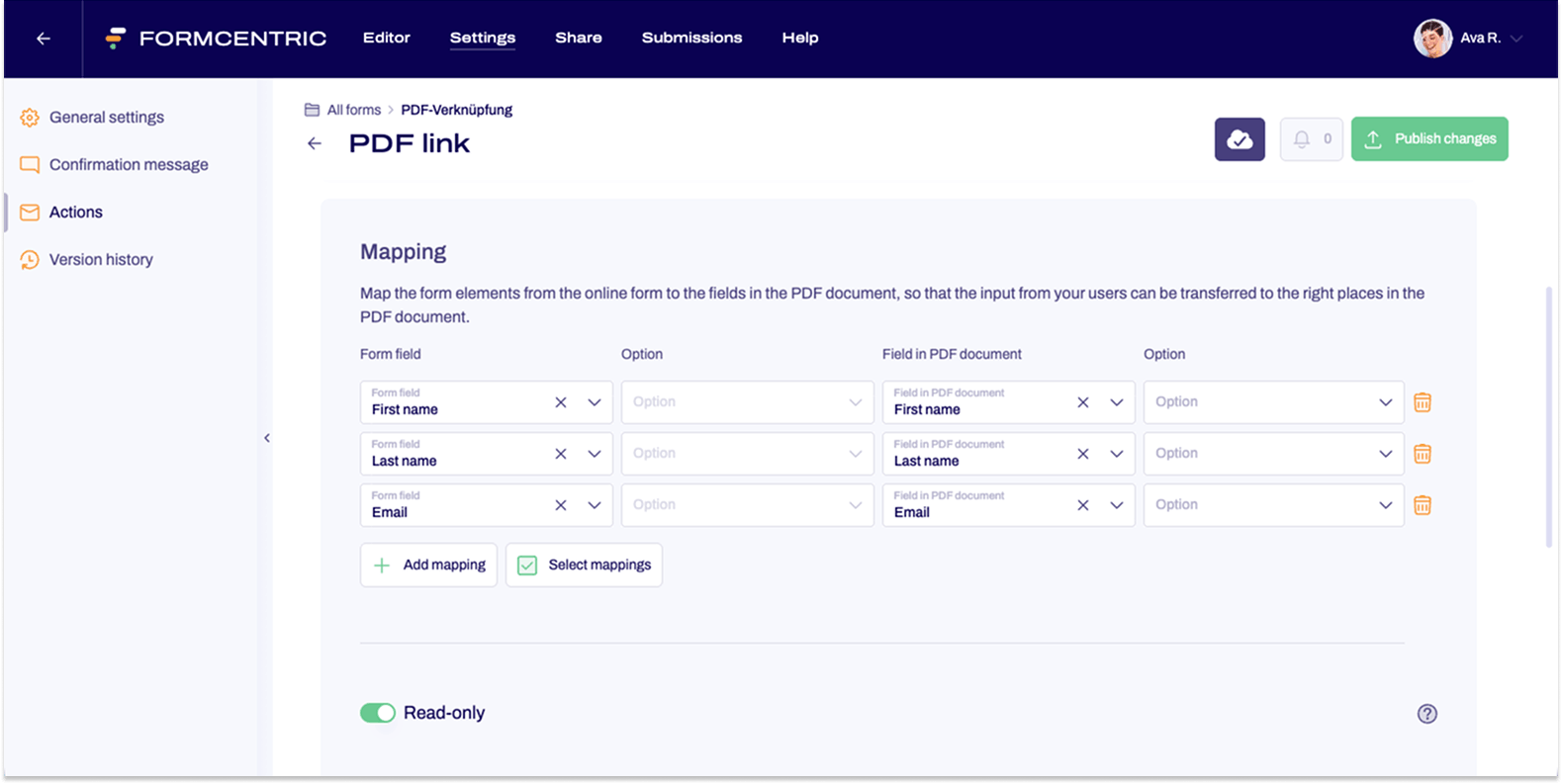This screenshot has width=1562, height=784.
Task: Click the Add mapping button
Action: click(x=428, y=565)
